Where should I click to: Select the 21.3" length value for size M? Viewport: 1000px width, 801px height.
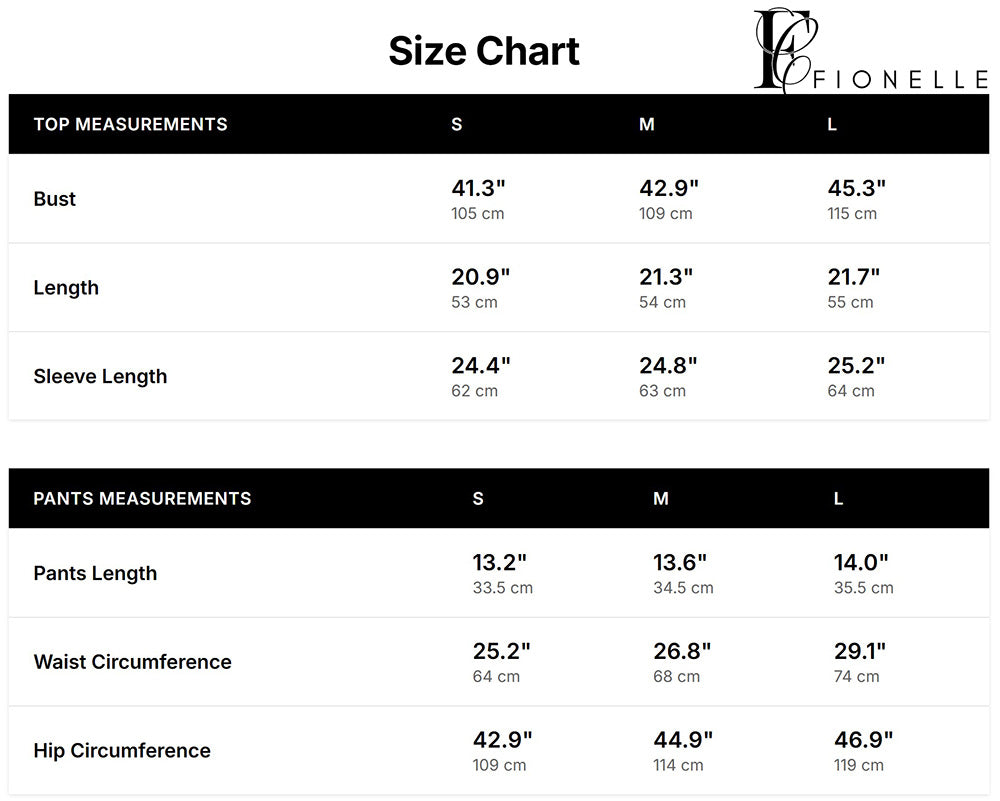(666, 277)
